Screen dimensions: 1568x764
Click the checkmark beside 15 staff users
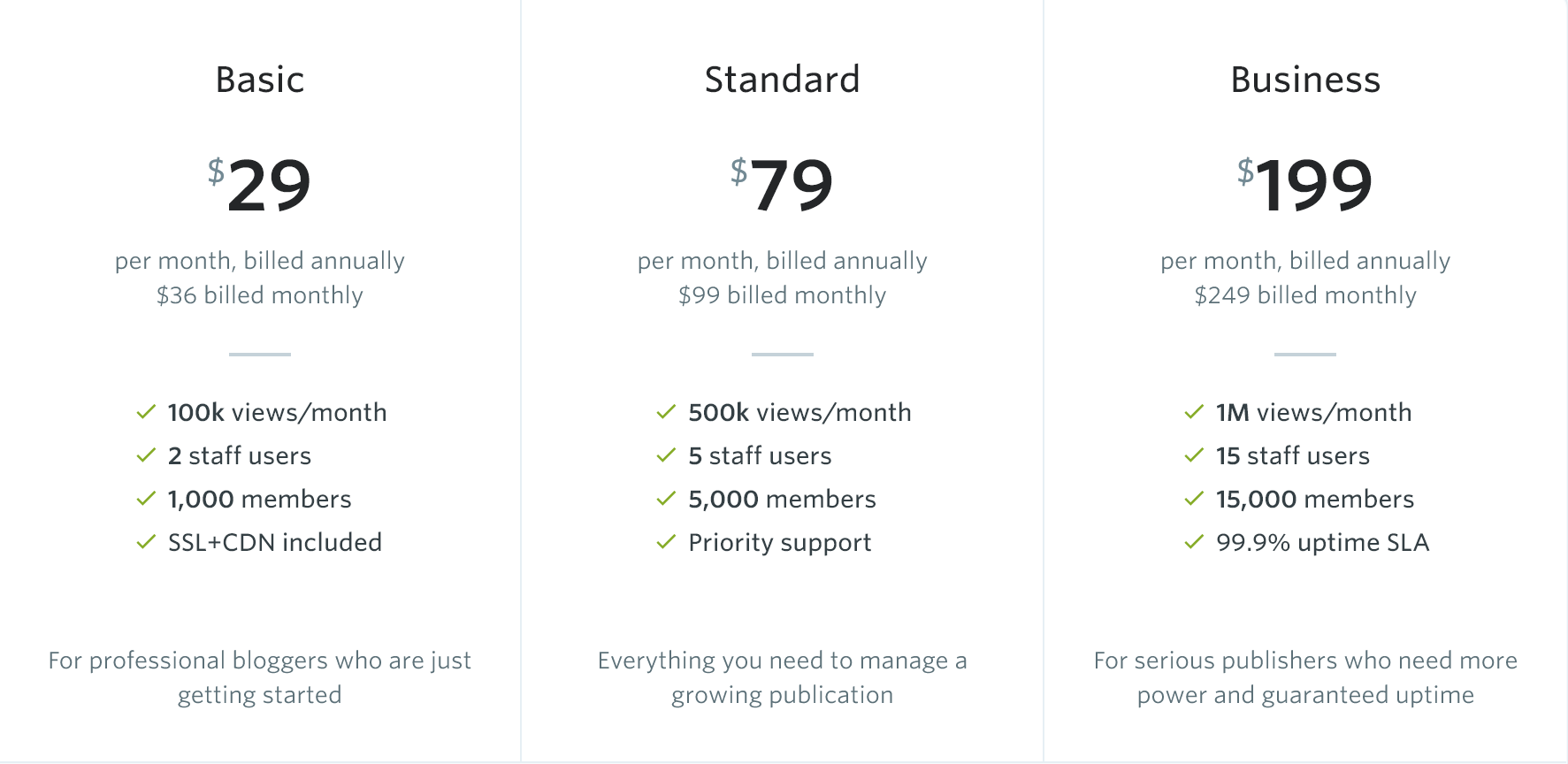(x=1194, y=455)
